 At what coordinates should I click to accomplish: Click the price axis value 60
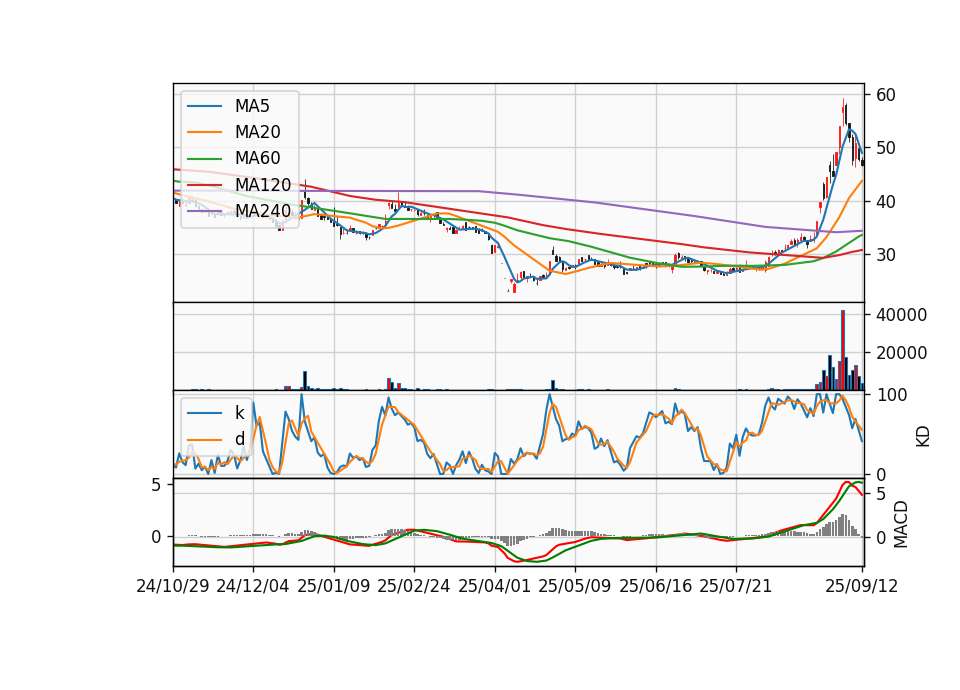coord(885,95)
